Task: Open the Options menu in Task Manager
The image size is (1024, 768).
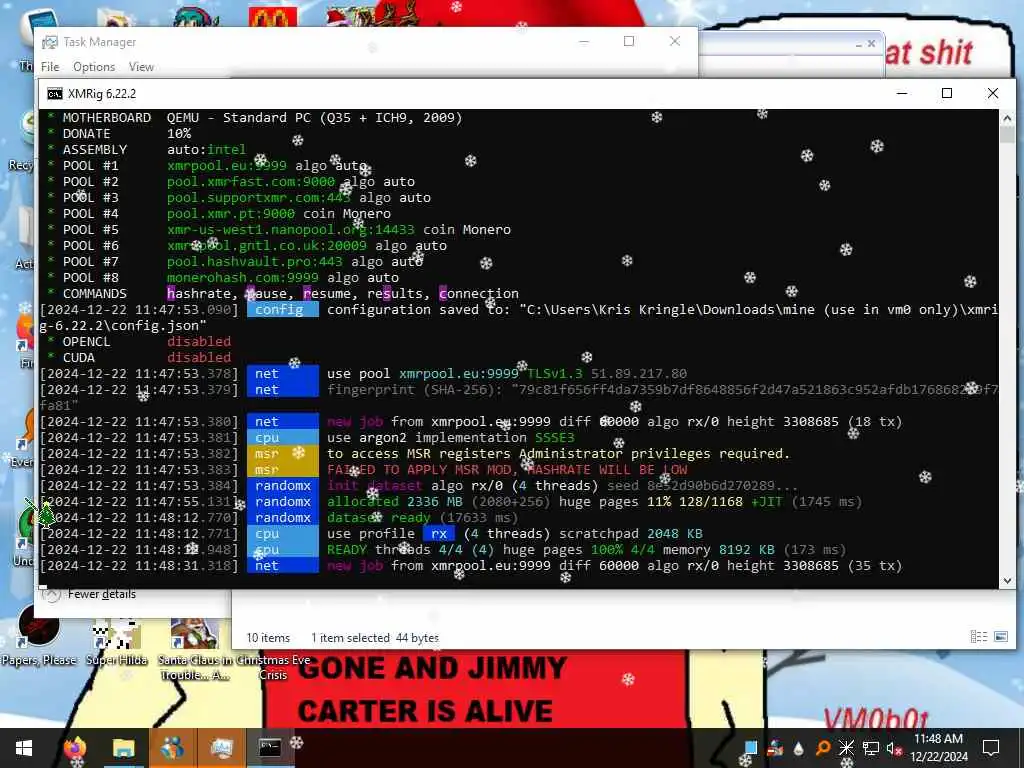Action: [x=94, y=67]
